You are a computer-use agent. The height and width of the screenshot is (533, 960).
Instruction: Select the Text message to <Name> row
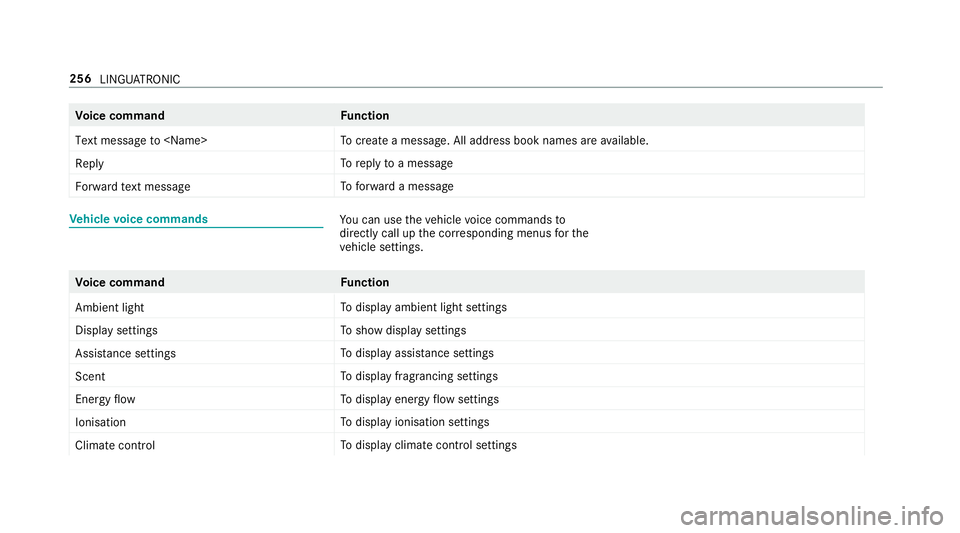(467, 140)
